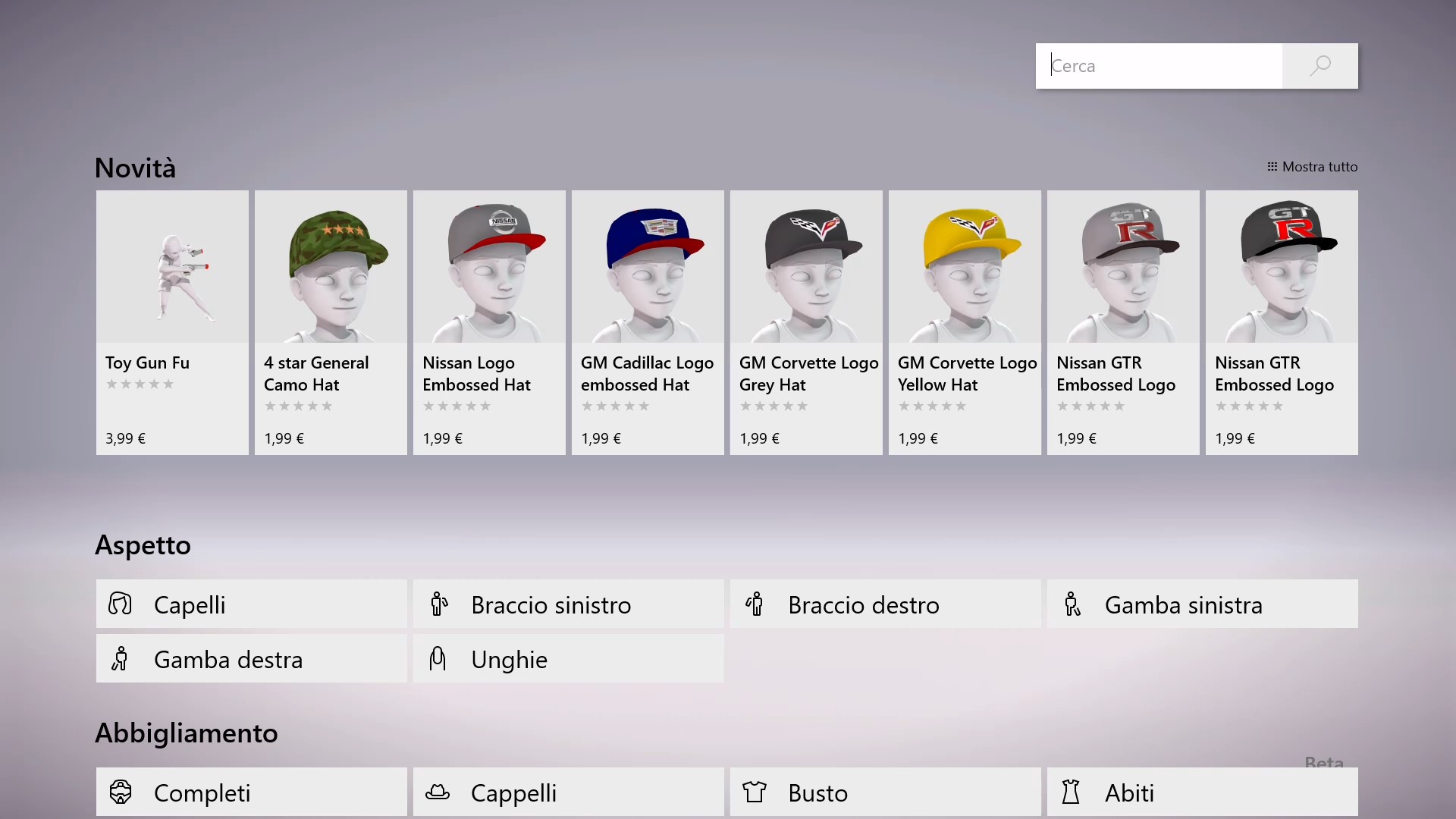This screenshot has height=819, width=1456.
Task: Click the Capelli hair icon
Action: pos(120,604)
